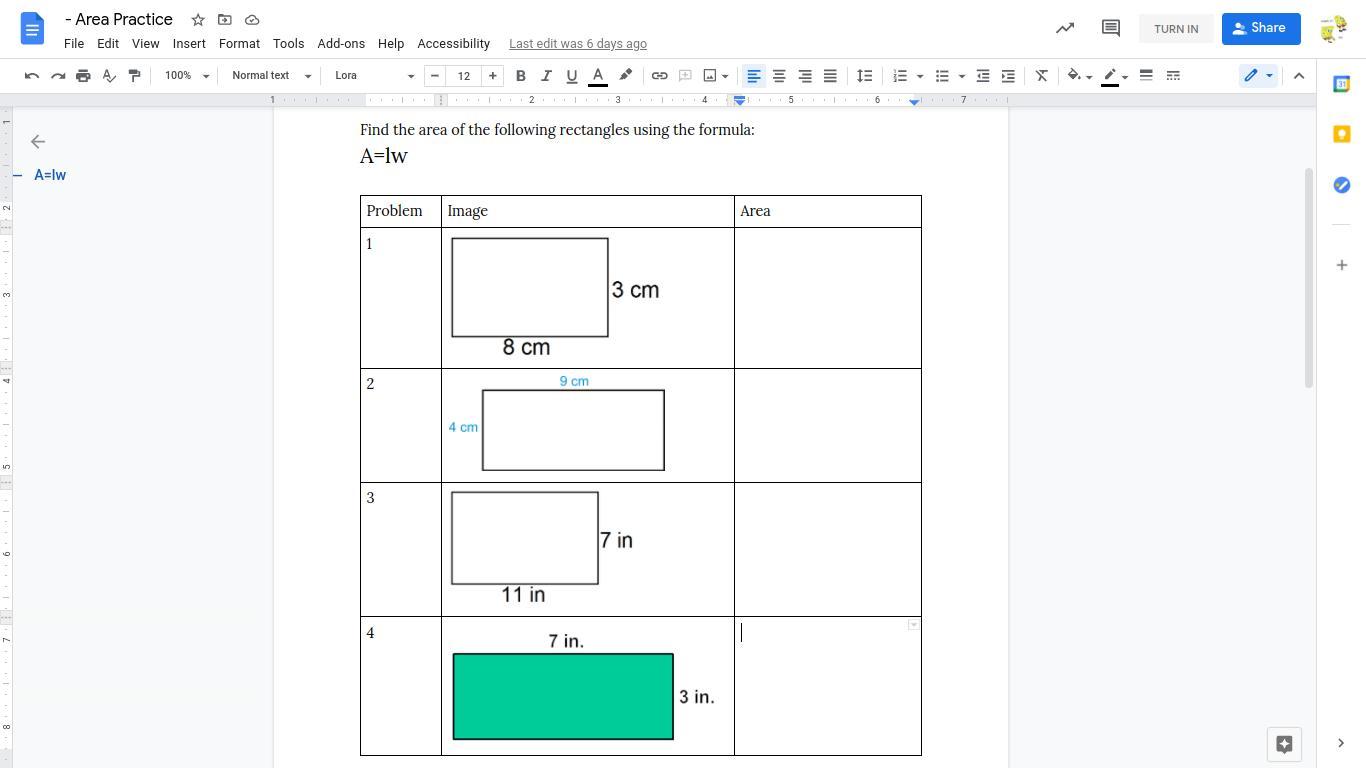Viewport: 1366px width, 768px height.
Task: Open editing mode dropdown
Action: point(1258,76)
